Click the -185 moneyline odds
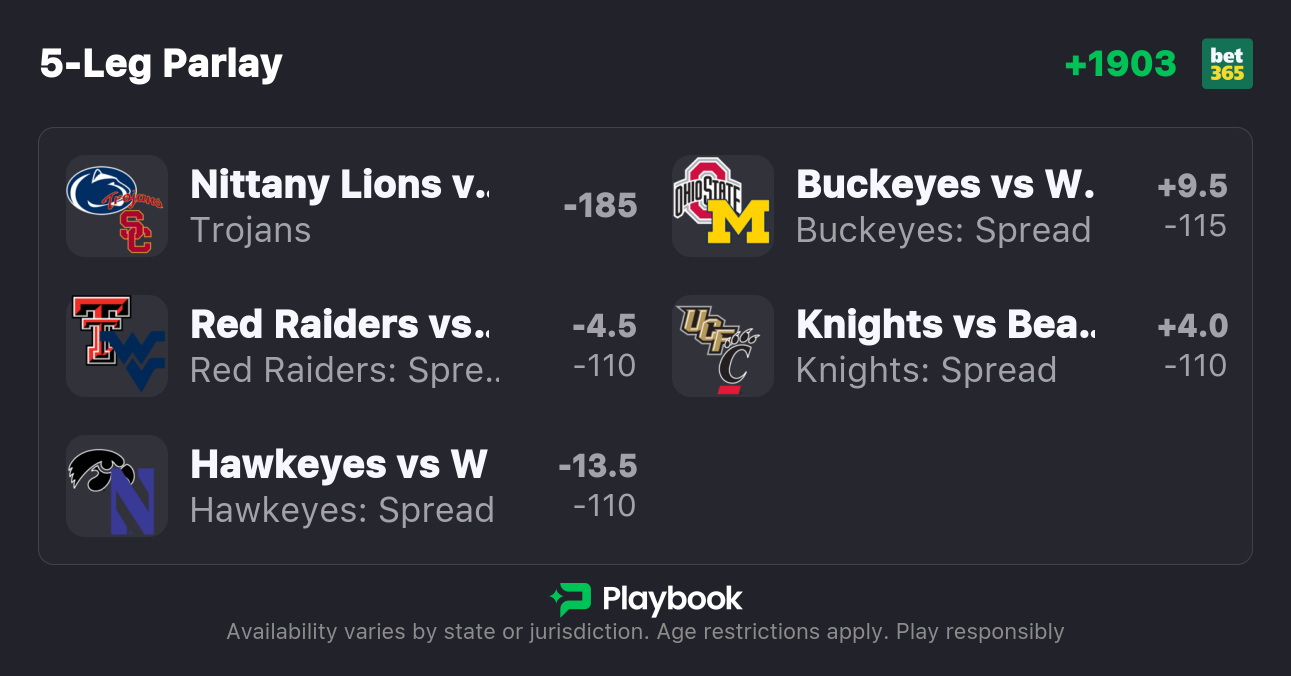 pos(600,206)
